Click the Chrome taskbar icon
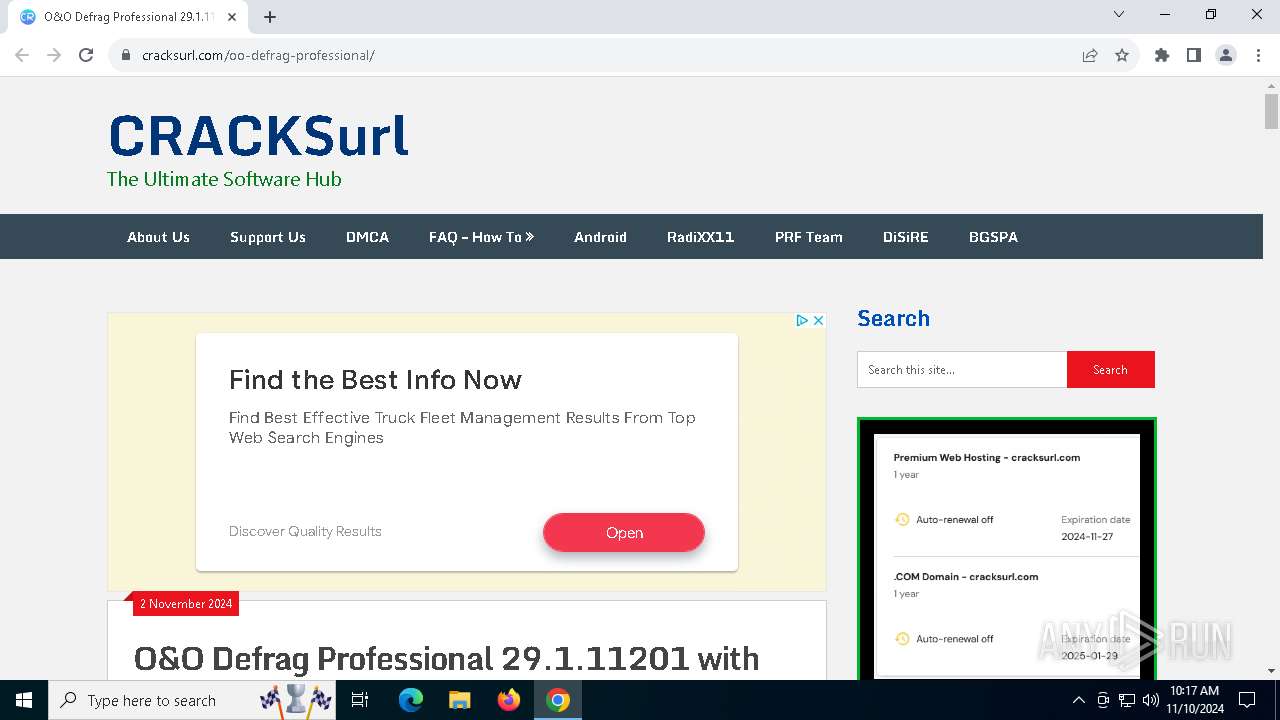 pos(558,700)
